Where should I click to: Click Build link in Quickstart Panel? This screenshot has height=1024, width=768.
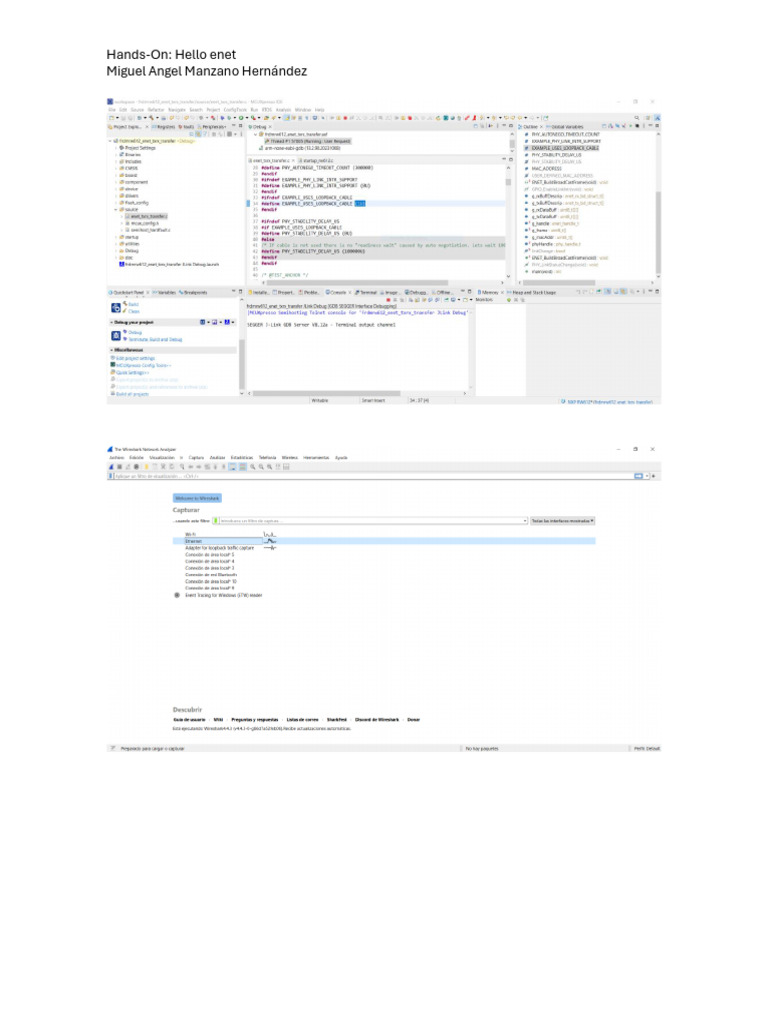(134, 304)
